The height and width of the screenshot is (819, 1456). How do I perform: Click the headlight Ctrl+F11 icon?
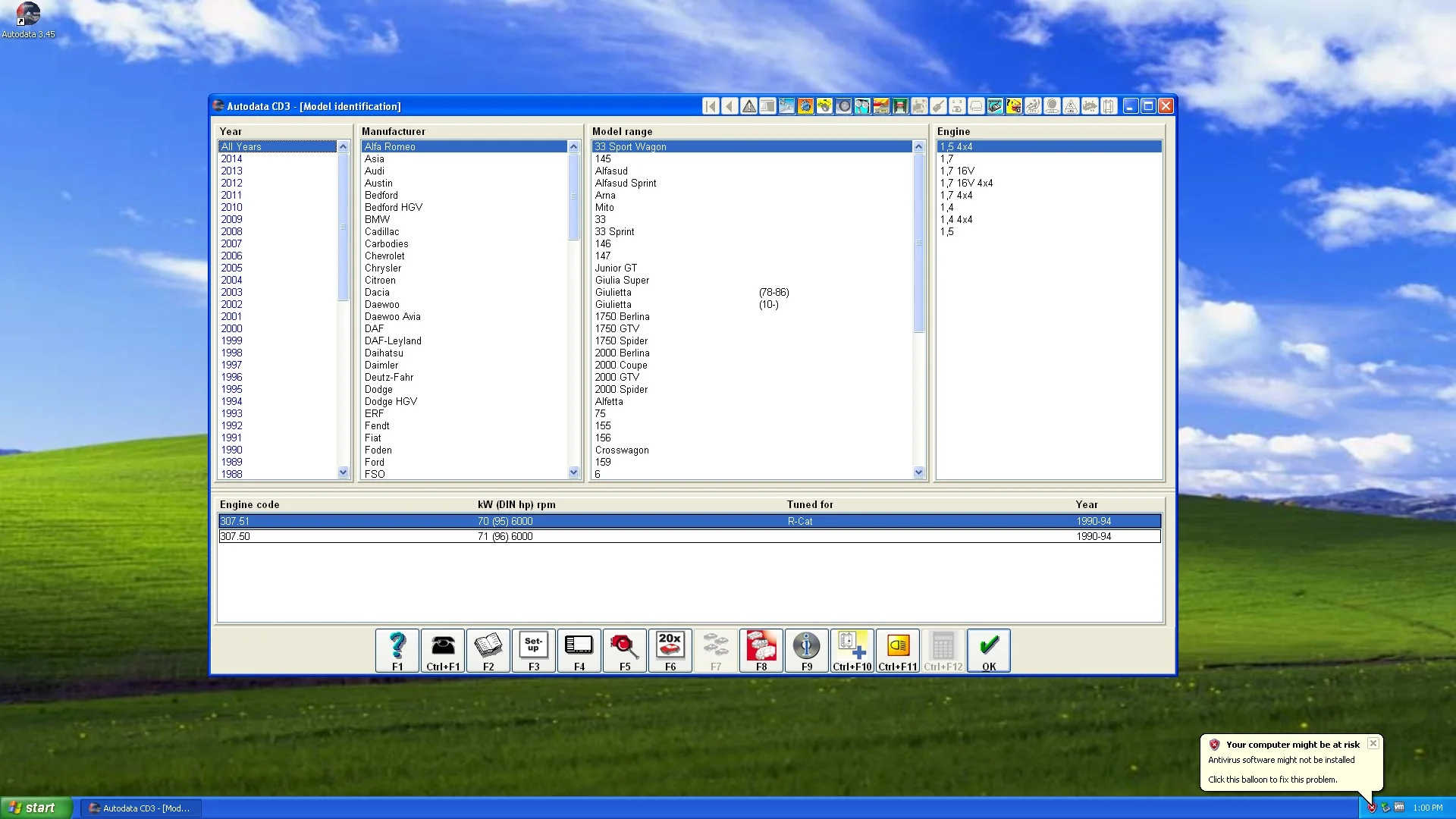(898, 650)
